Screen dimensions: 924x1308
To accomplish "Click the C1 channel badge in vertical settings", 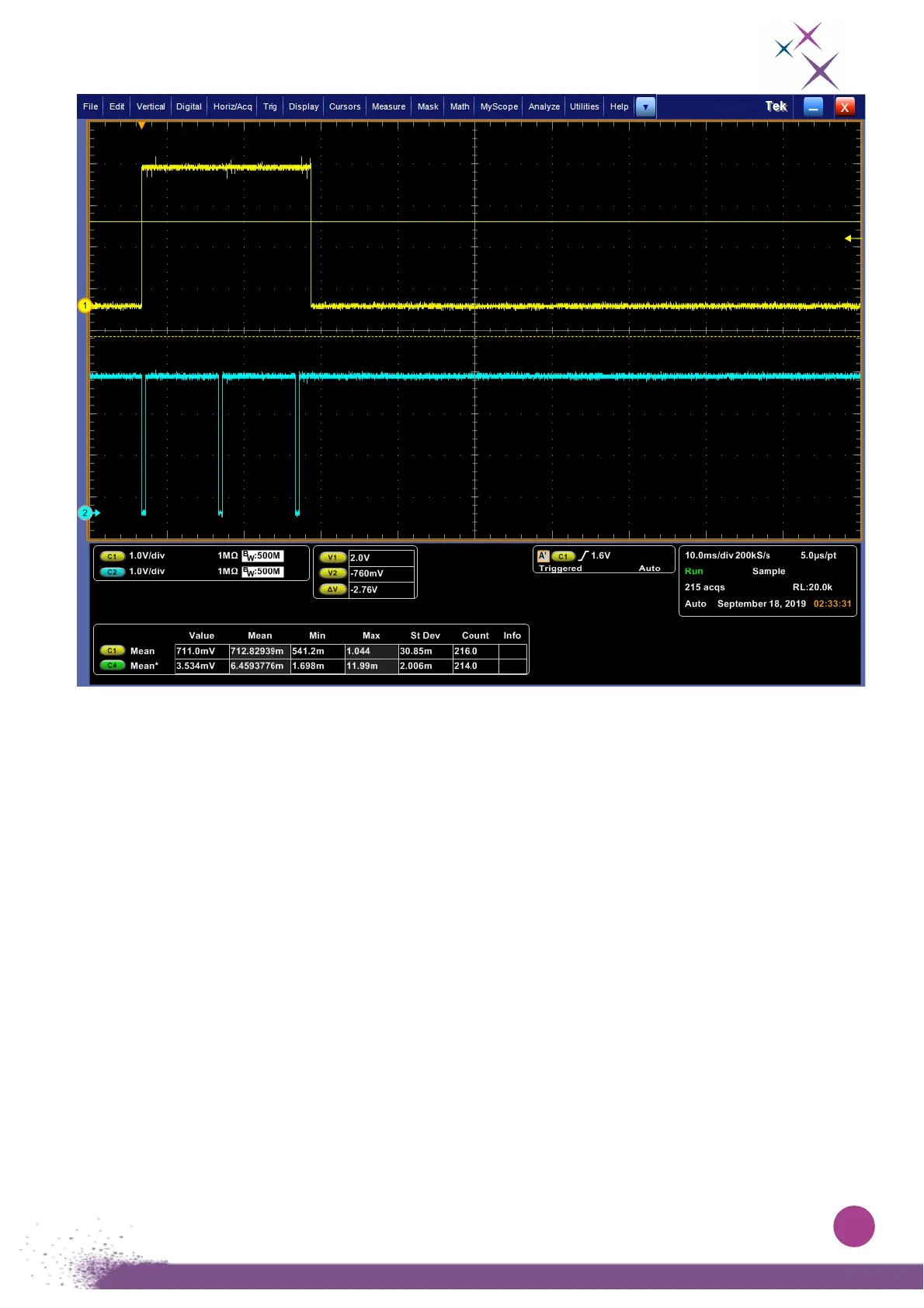I will [x=112, y=556].
